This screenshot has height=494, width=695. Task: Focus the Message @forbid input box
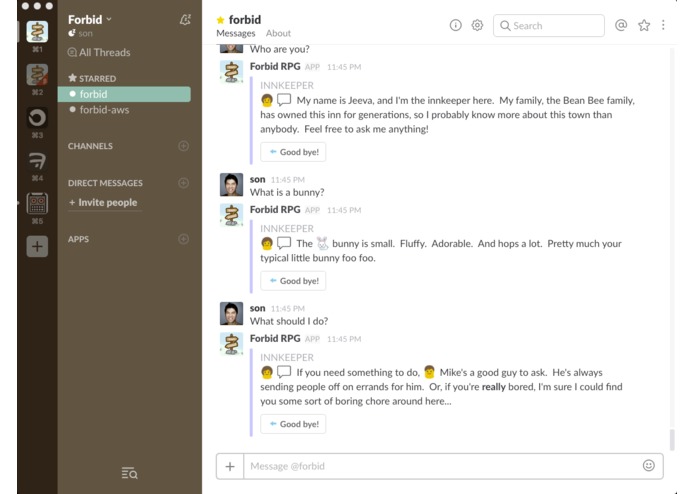441,466
